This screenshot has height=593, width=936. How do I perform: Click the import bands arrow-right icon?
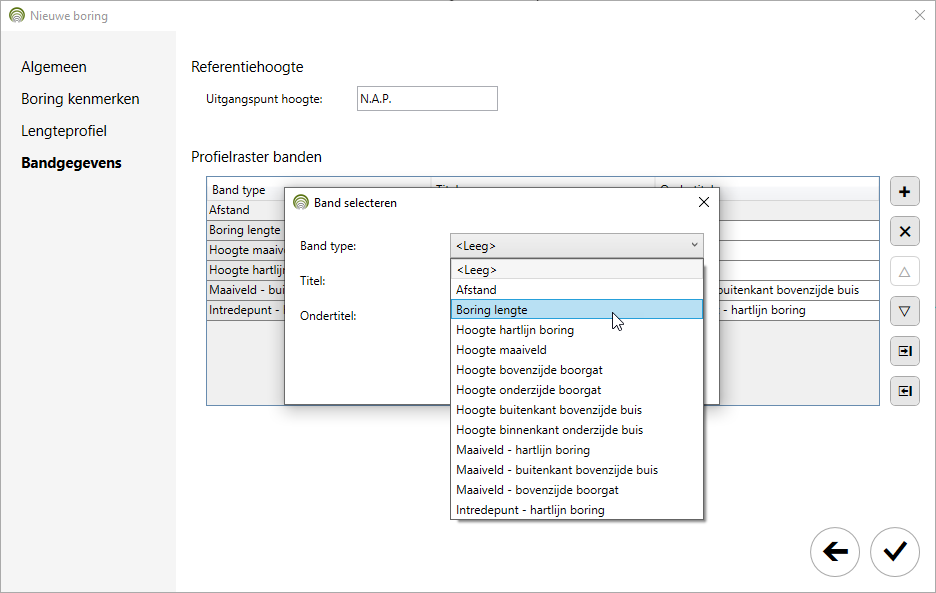tap(904, 351)
